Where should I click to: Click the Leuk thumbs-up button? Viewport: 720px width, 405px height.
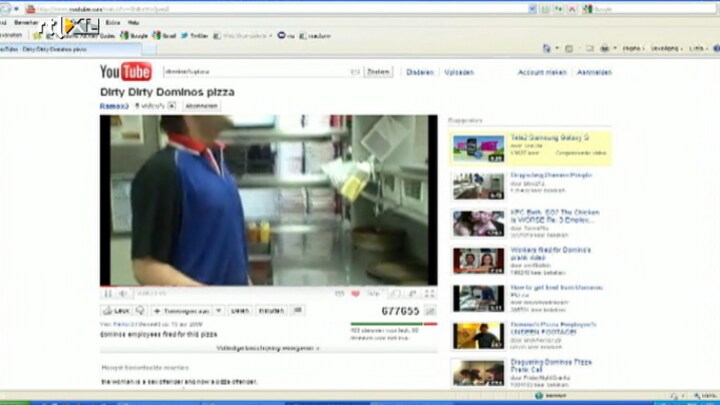pyautogui.click(x=116, y=311)
